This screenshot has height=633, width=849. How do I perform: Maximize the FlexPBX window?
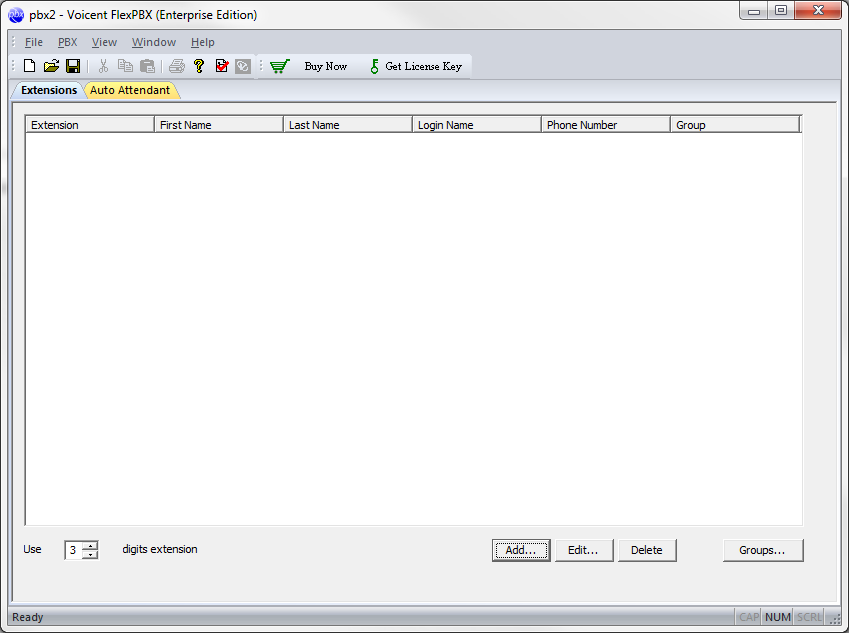click(x=781, y=11)
